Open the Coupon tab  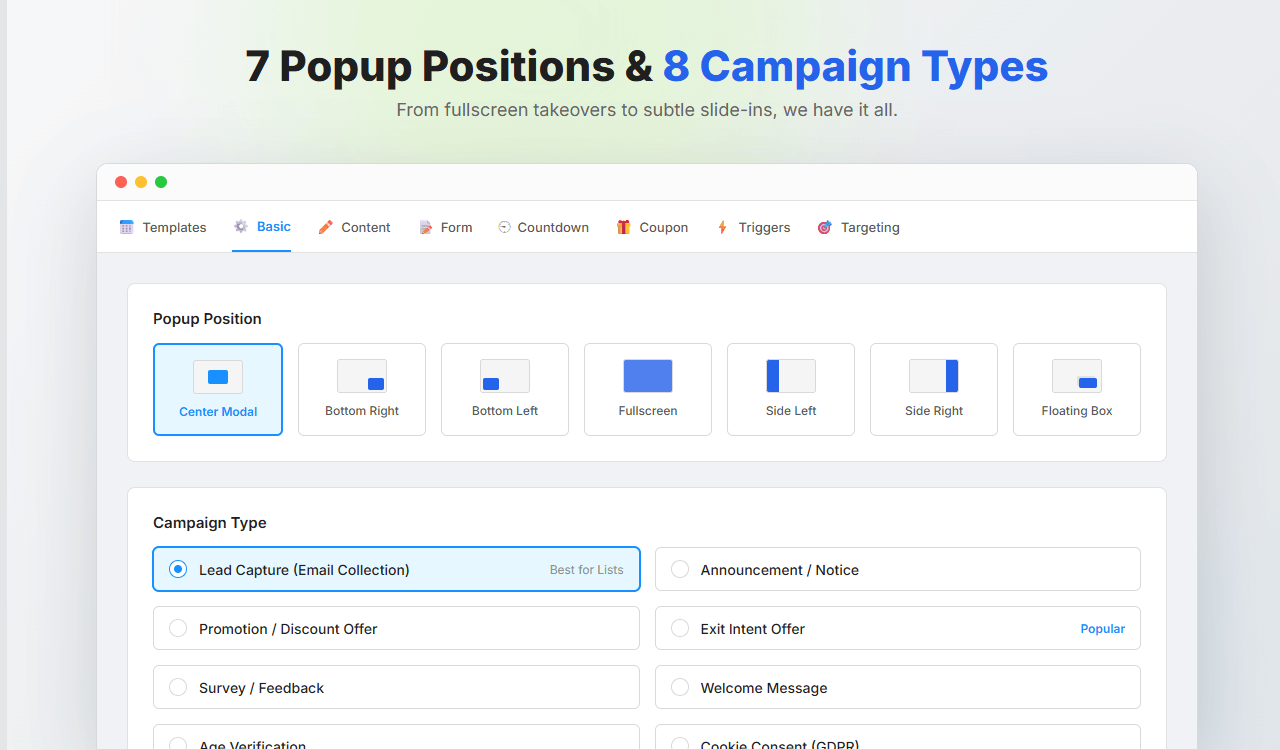point(652,227)
